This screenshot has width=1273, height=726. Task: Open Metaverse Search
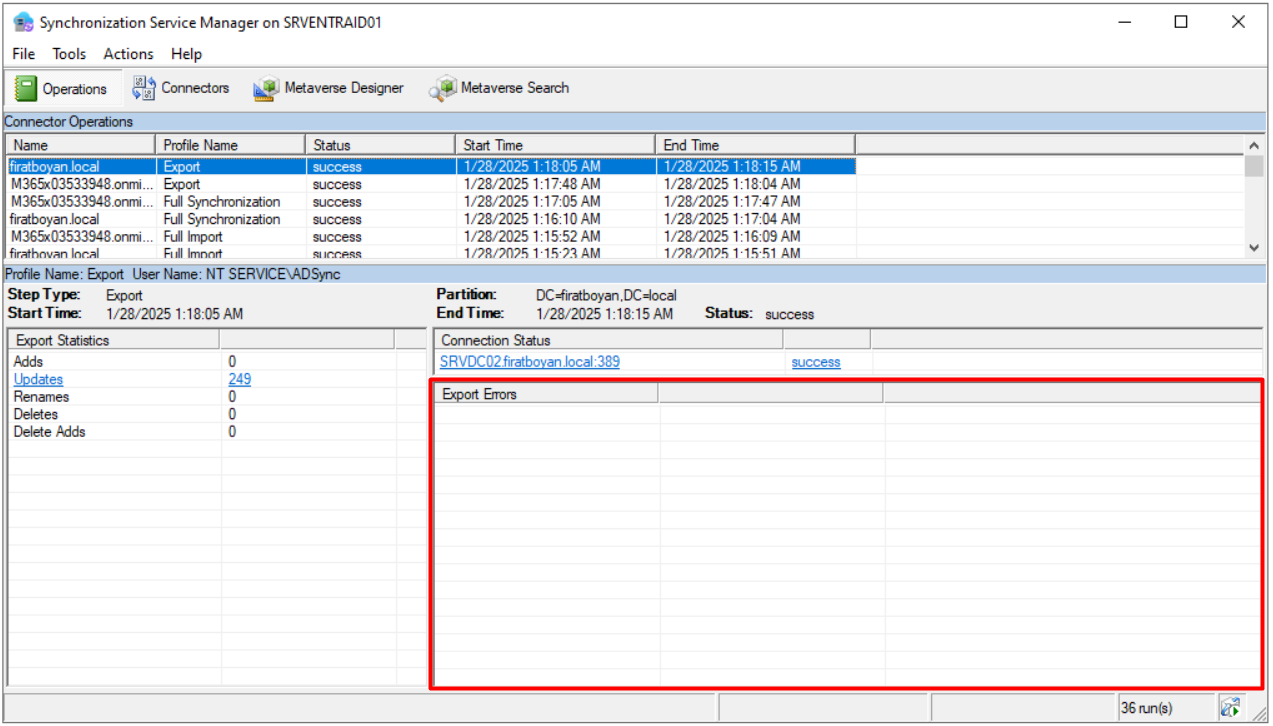(499, 88)
